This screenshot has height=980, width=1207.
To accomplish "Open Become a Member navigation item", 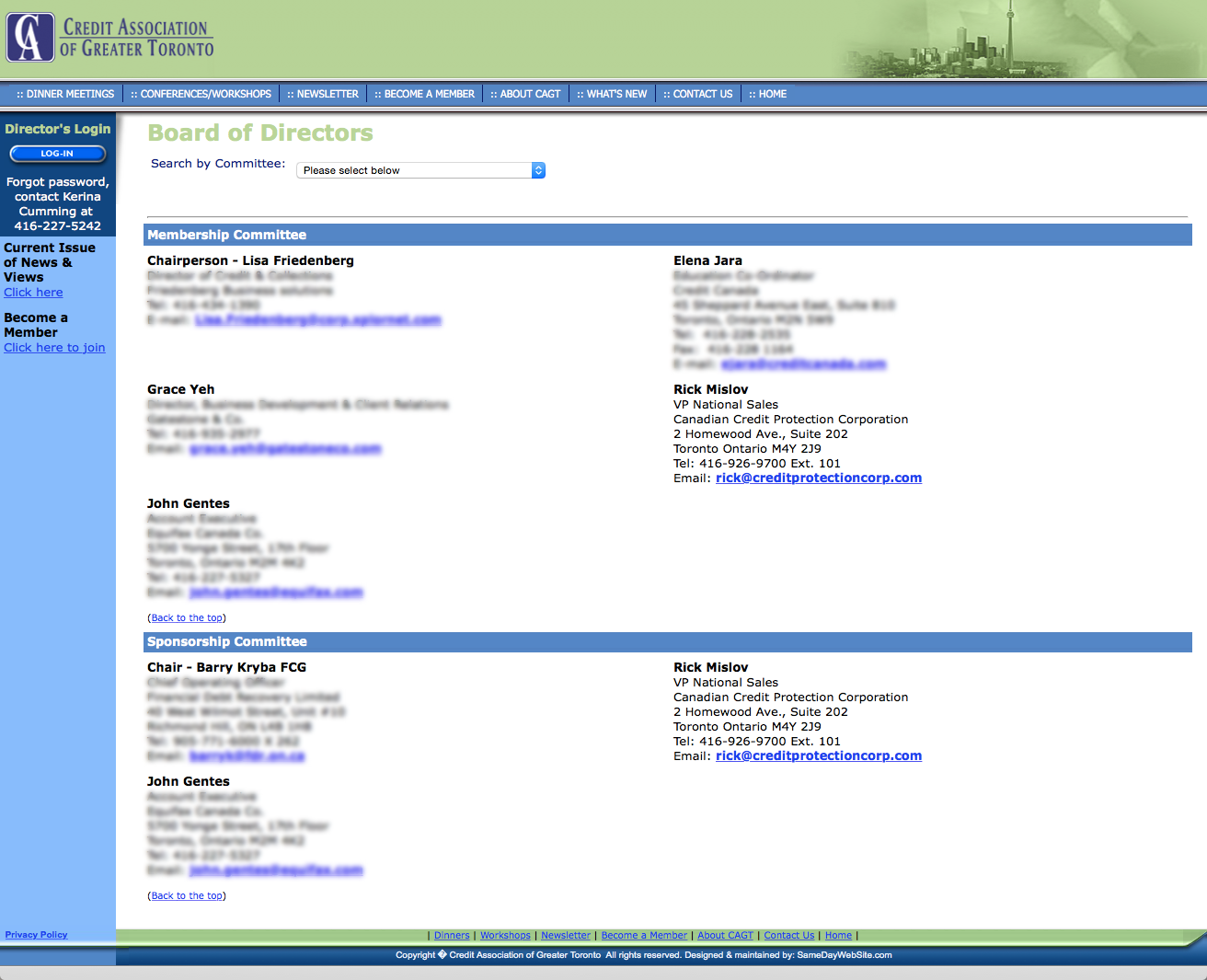I will point(424,94).
